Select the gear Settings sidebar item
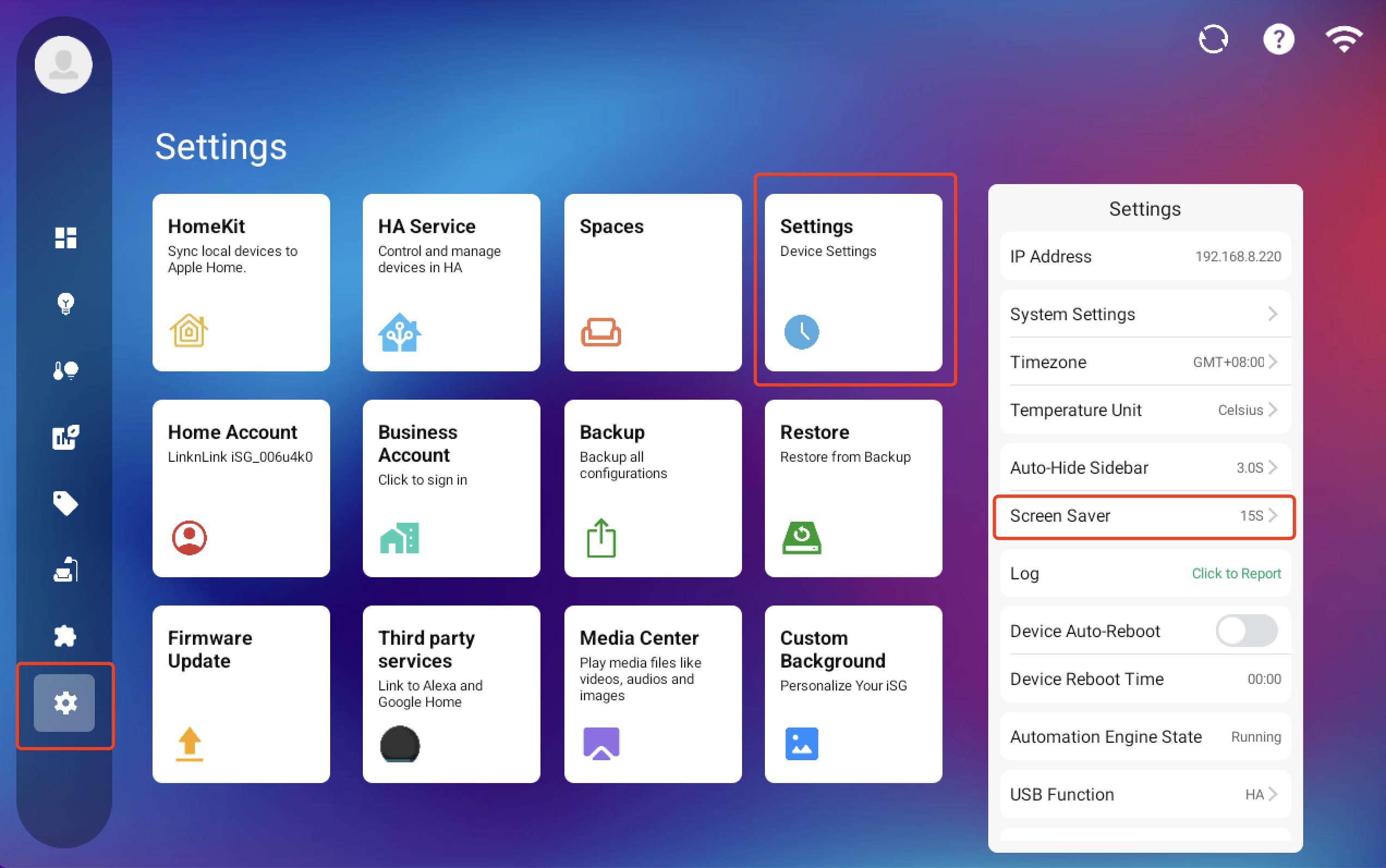The height and width of the screenshot is (868, 1386). 64,702
